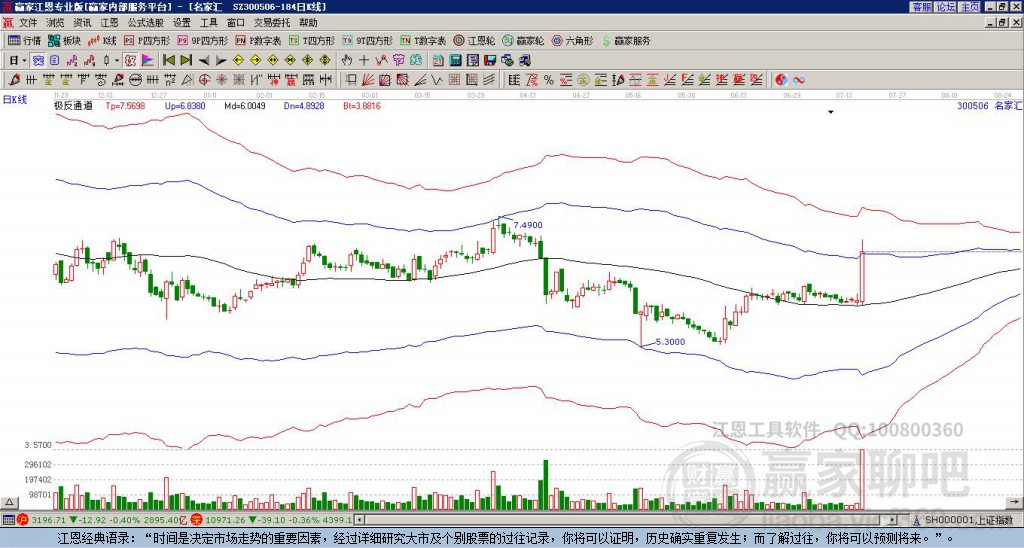Open the P数字表 number table
This screenshot has height=548, width=1024.
258,40
